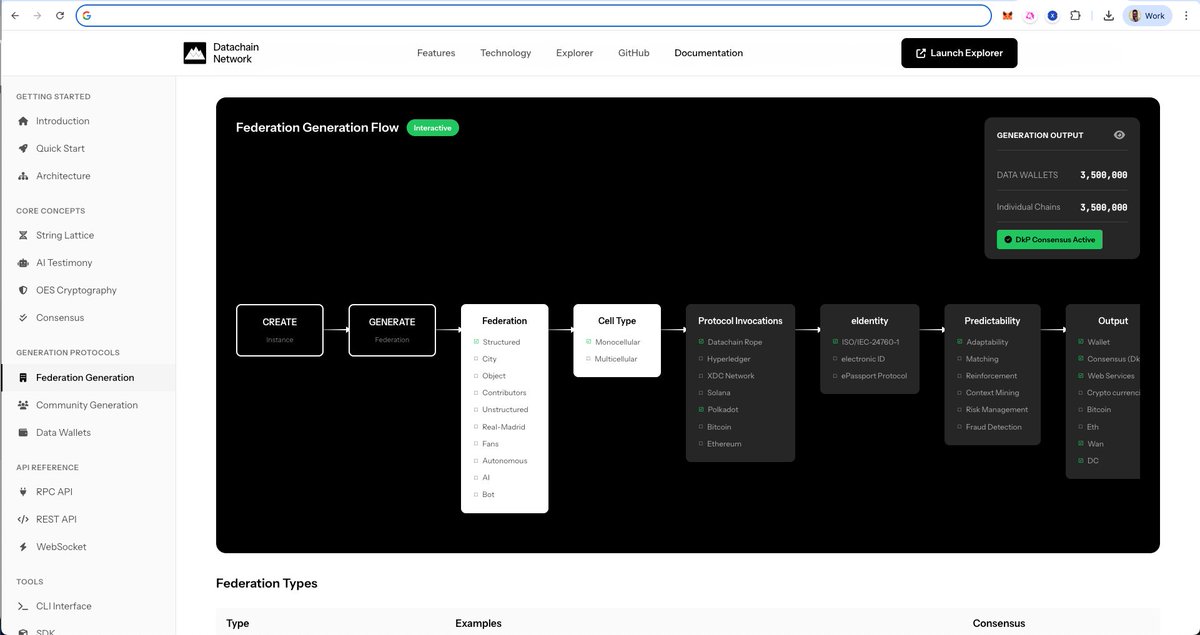Check the Eth output option
1200x635 pixels.
(1081, 427)
